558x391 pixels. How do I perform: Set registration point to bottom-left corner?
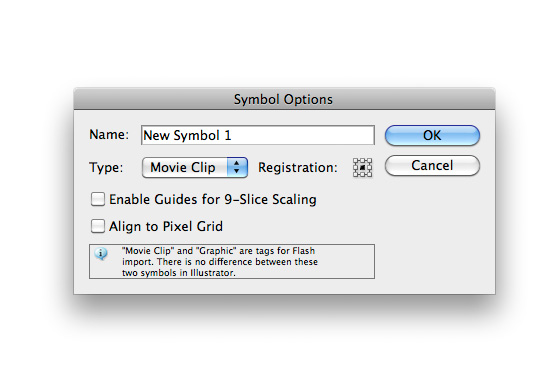coord(356,174)
